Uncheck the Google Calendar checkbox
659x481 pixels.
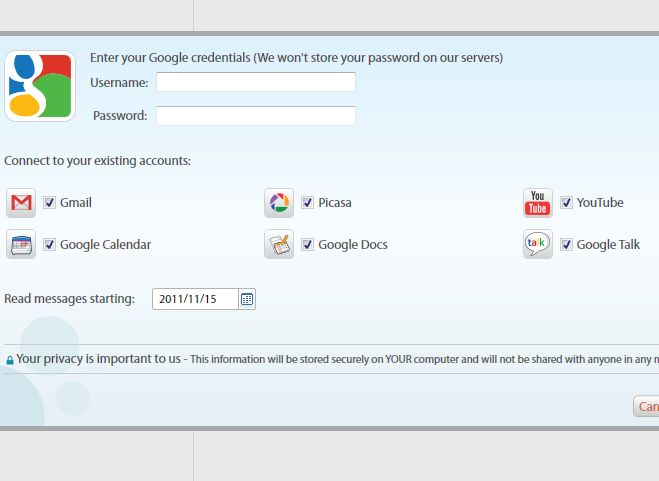50,244
